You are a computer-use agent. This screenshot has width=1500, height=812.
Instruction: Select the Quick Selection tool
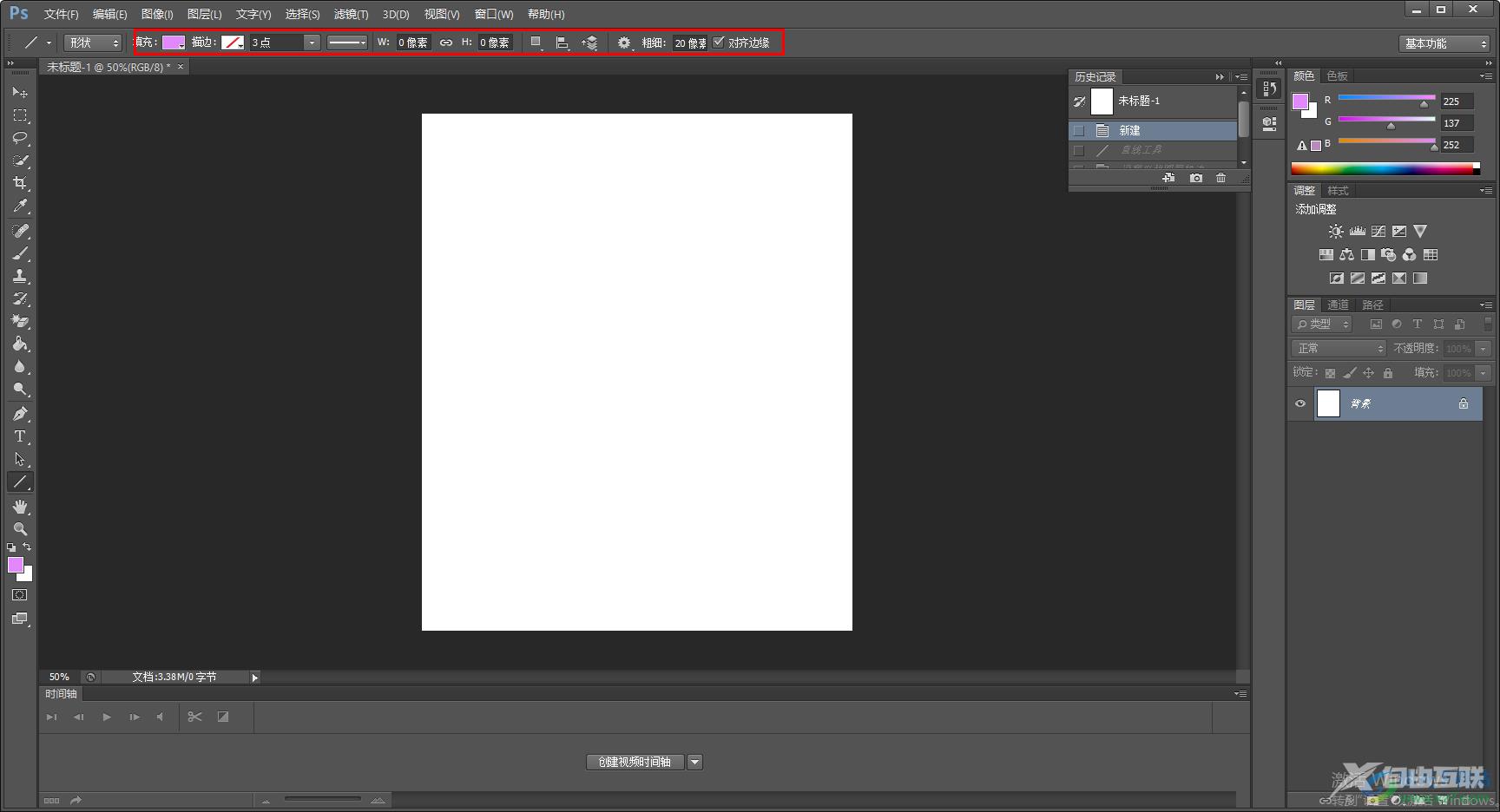(x=20, y=160)
